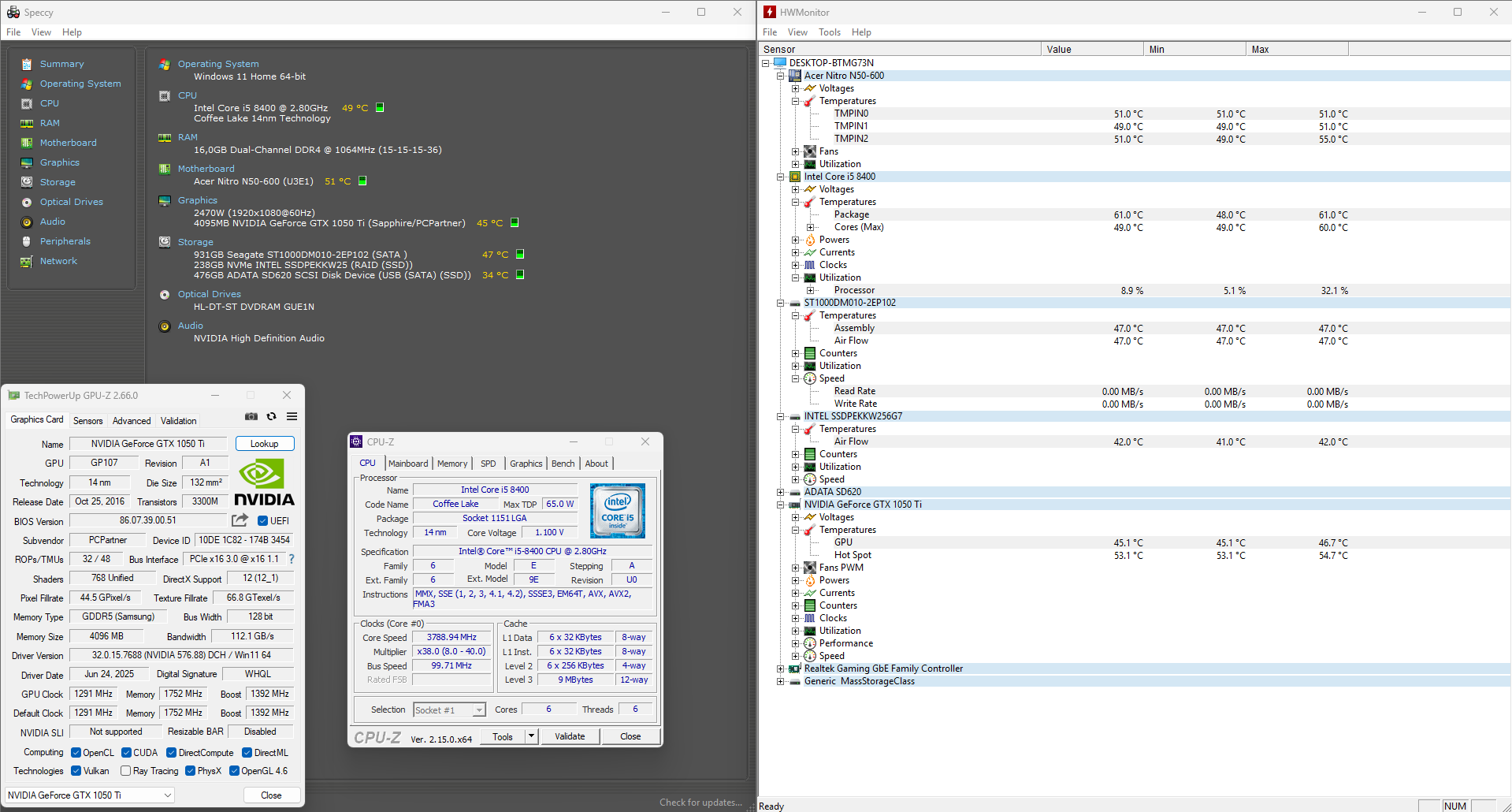
Task: Click the Close button in GPU-Z
Action: tap(271, 795)
